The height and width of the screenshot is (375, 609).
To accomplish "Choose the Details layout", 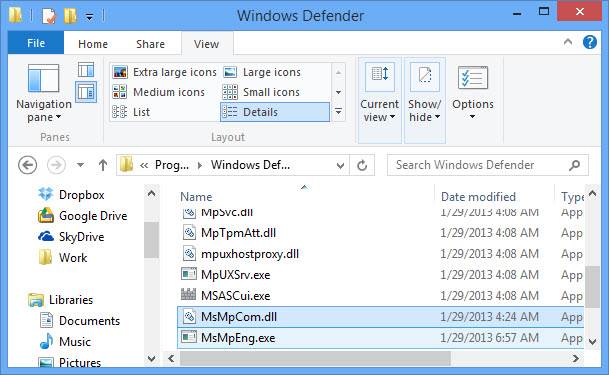I will point(275,112).
